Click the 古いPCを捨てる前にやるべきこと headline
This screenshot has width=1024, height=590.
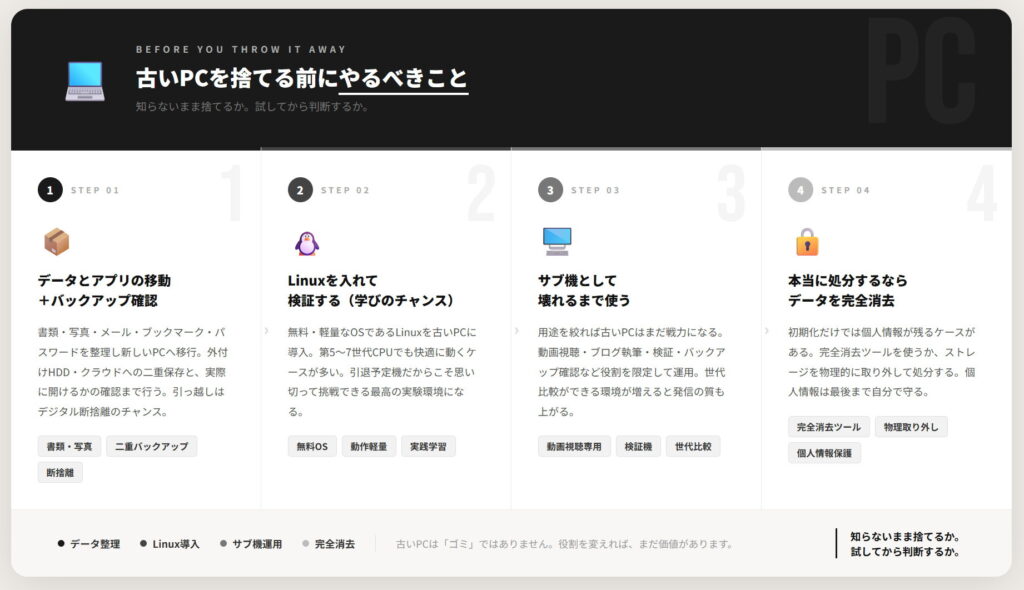pos(301,78)
